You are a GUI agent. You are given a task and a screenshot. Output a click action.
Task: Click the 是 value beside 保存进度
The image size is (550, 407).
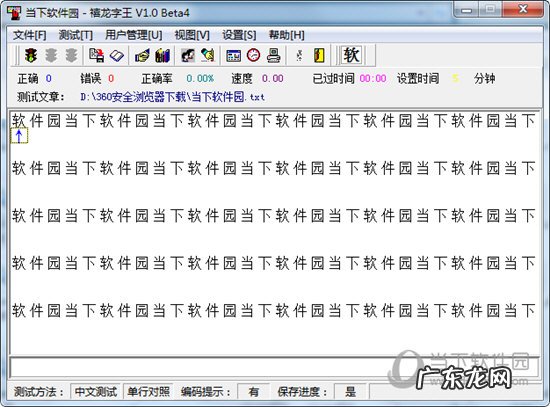[350, 392]
